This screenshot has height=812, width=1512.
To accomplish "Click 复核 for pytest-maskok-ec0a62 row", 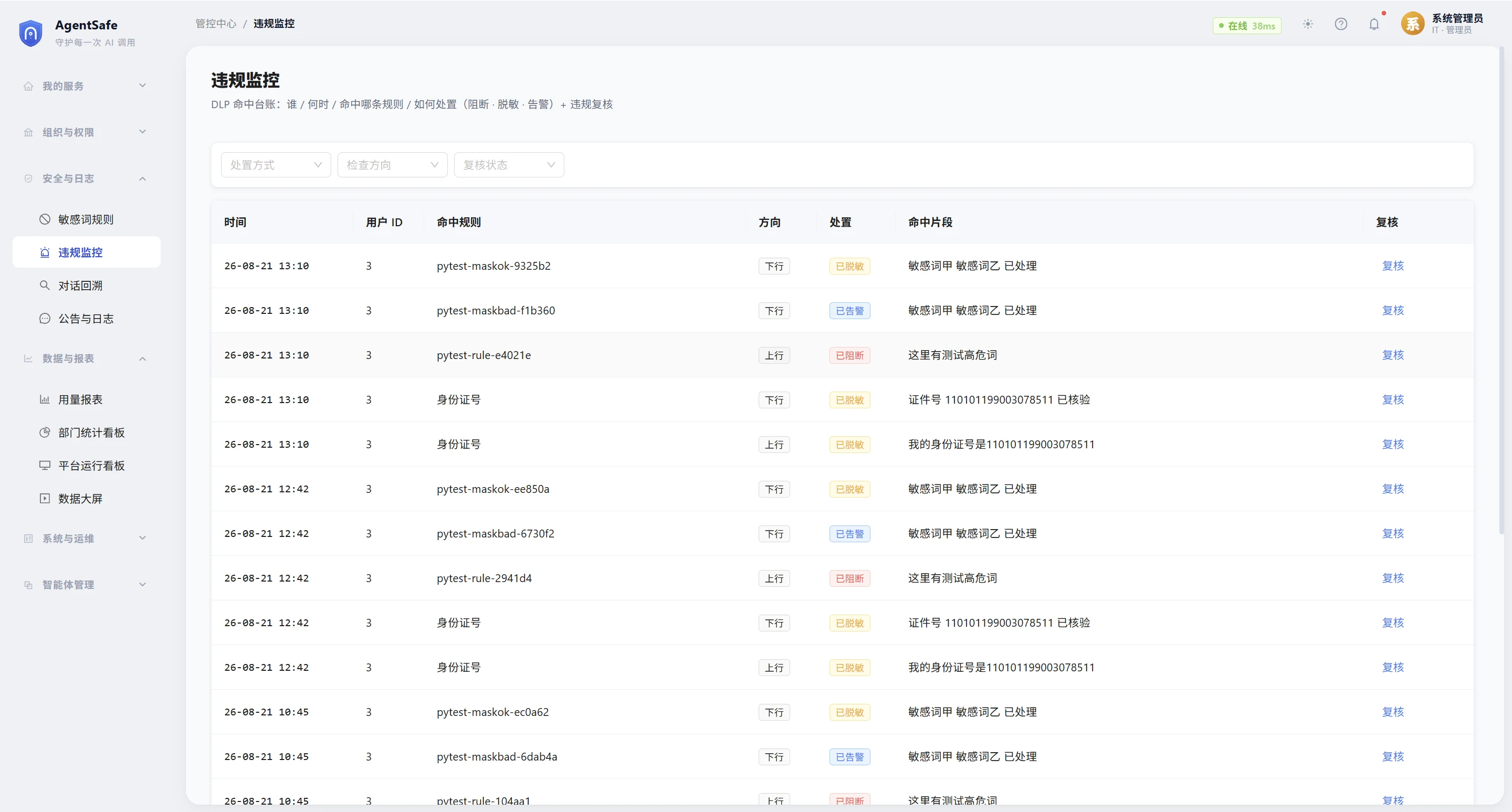I will (x=1392, y=712).
